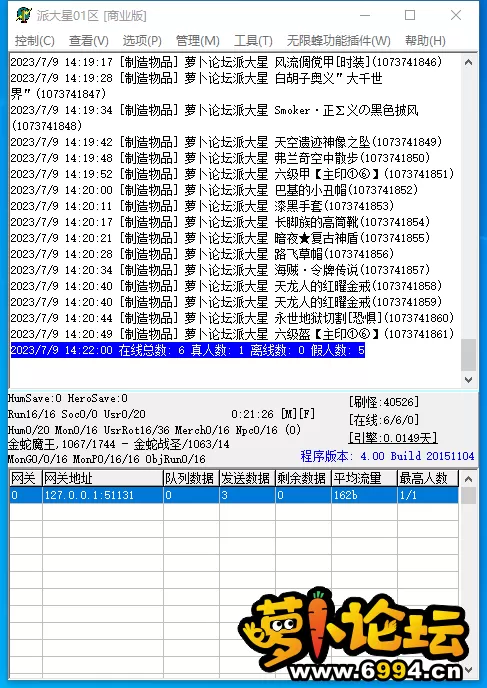The height and width of the screenshot is (688, 487).
Task: Open the 帮助(H) menu
Action: (x=425, y=41)
